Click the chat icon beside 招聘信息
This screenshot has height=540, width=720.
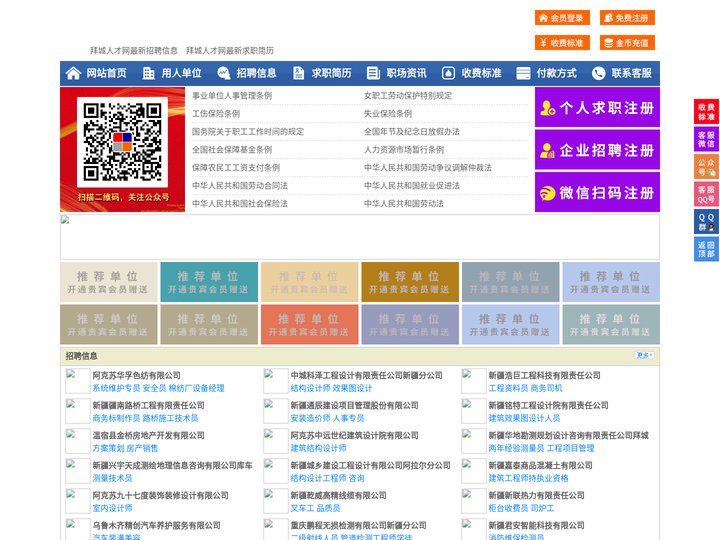coord(224,73)
